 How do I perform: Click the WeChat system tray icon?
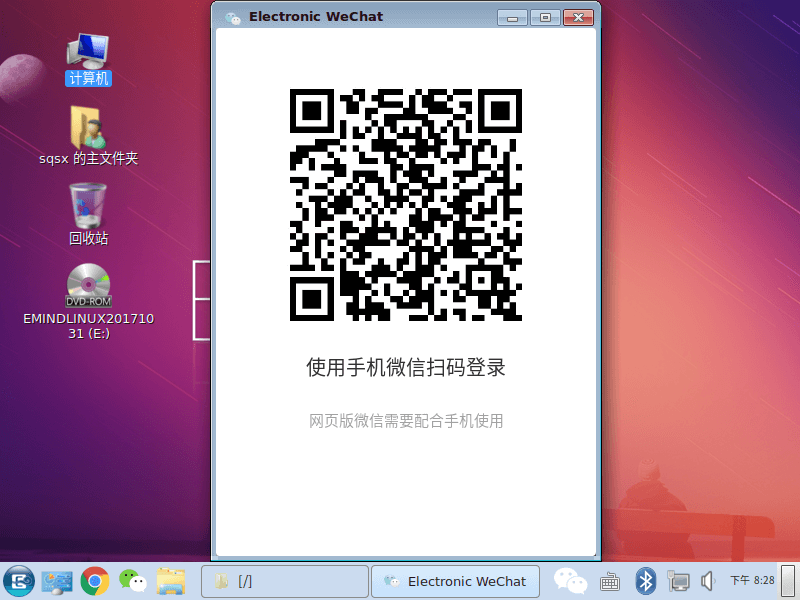[570, 581]
